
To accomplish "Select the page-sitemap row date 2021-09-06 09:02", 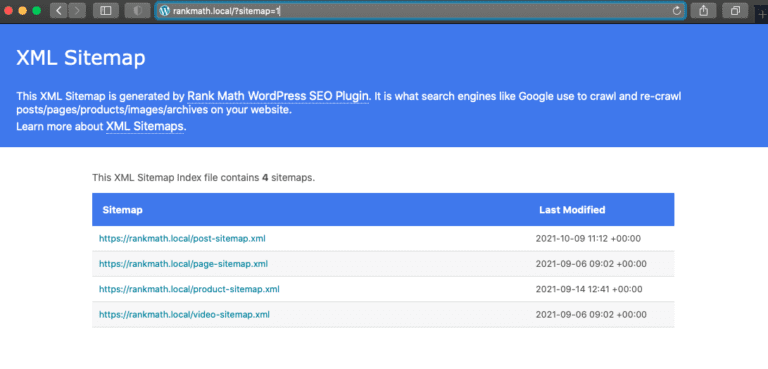I will pos(591,264).
